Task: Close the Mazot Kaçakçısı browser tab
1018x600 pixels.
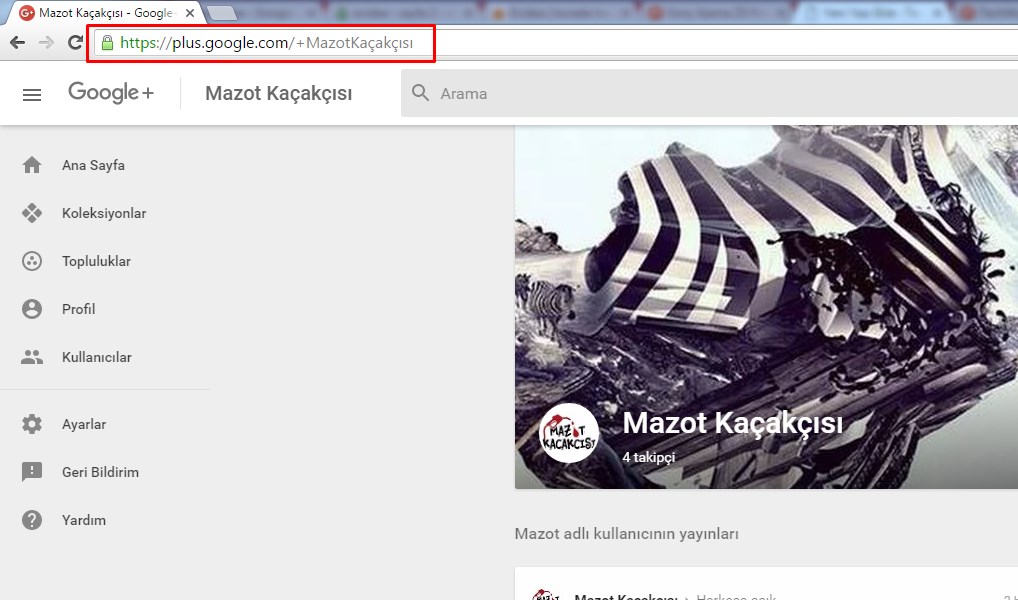Action: pos(190,14)
